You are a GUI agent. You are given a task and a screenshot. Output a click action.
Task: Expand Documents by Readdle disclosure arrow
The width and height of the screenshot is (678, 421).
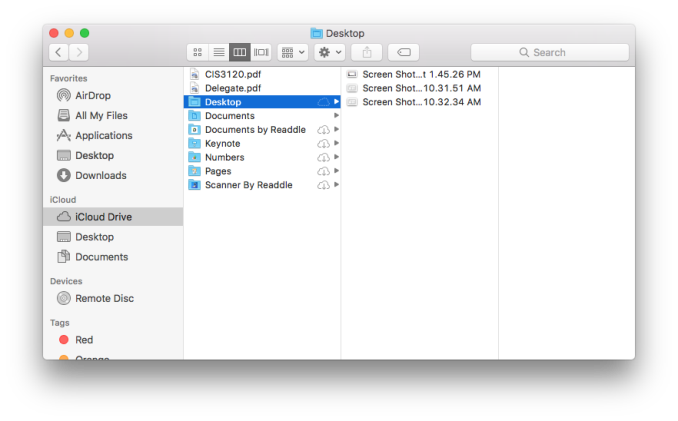(x=336, y=129)
